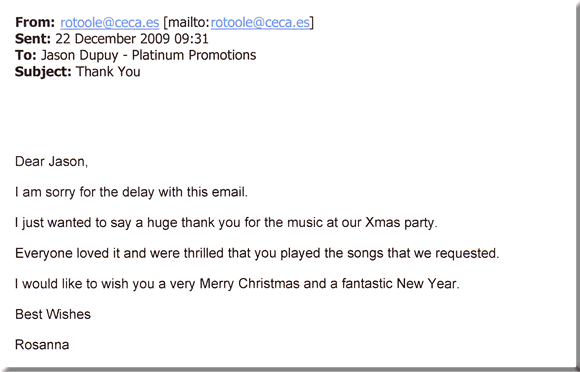This screenshot has width=580, height=372.
Task: Click the Best Wishes closing line
Action: coord(53,314)
